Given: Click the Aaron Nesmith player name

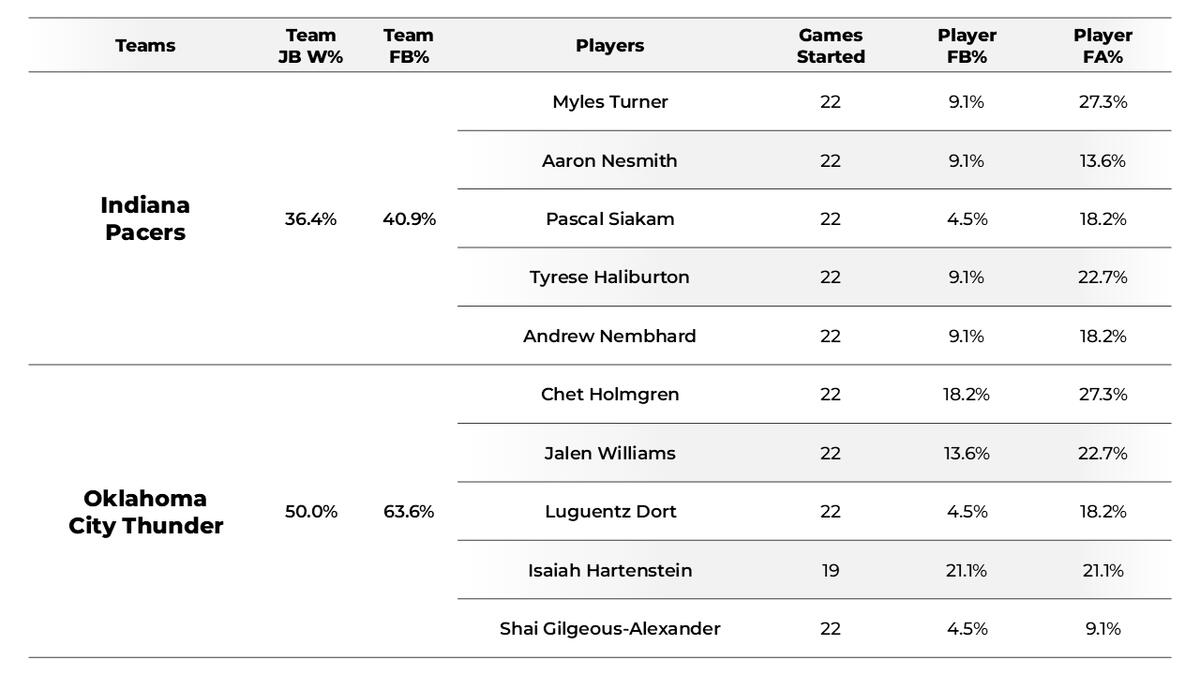Looking at the screenshot, I should pos(610,161).
